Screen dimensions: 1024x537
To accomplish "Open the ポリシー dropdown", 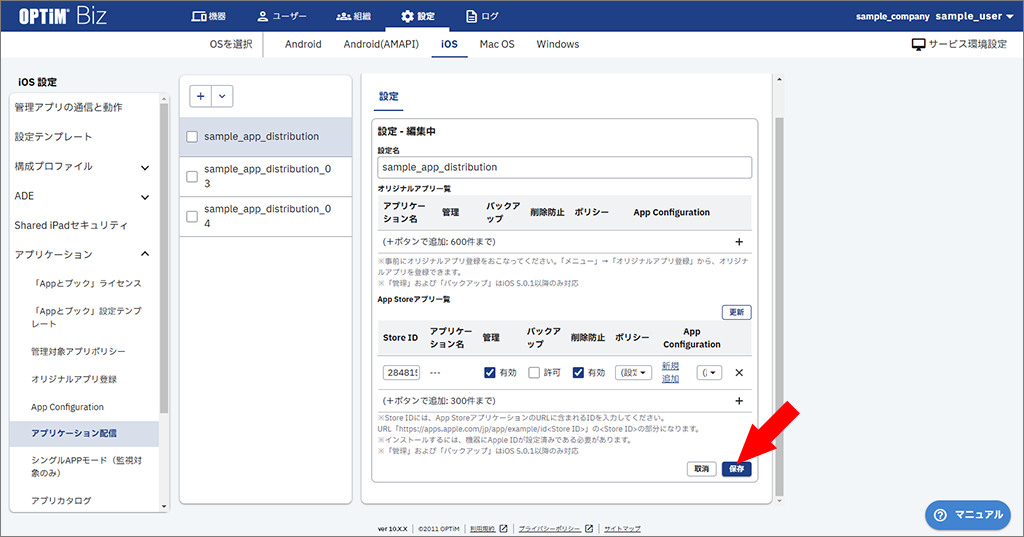I will pyautogui.click(x=633, y=372).
